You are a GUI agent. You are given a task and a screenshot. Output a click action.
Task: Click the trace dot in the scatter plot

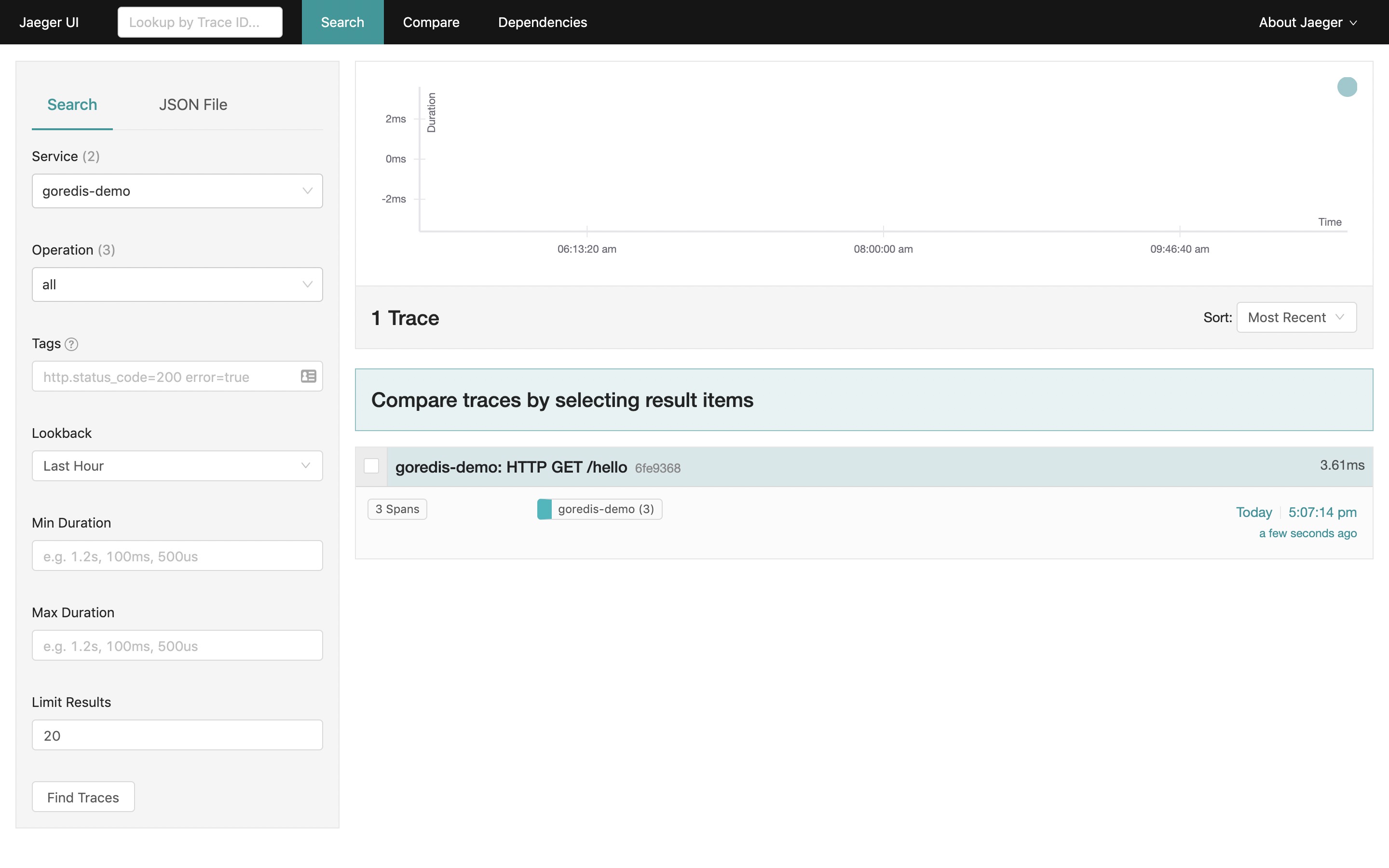pos(1347,87)
